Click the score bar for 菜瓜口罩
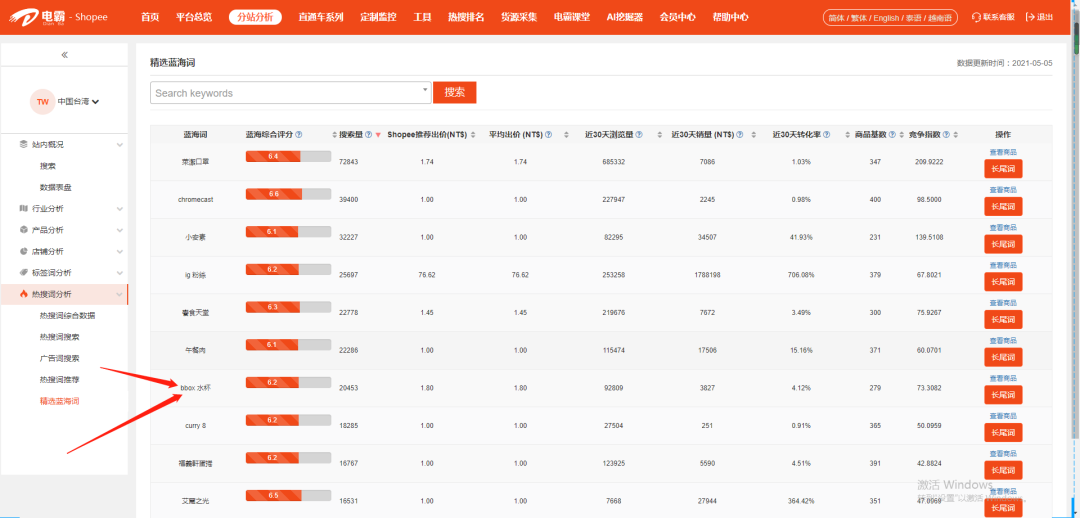Viewport: 1080px width, 518px height. (288, 156)
